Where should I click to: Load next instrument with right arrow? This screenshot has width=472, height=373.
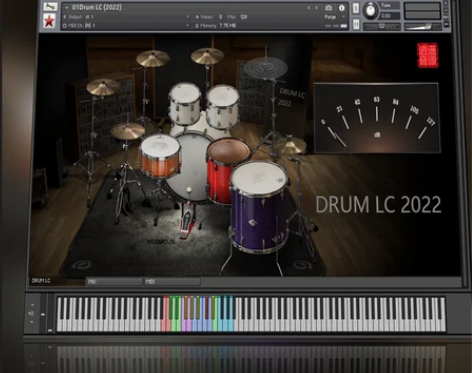tap(317, 7)
